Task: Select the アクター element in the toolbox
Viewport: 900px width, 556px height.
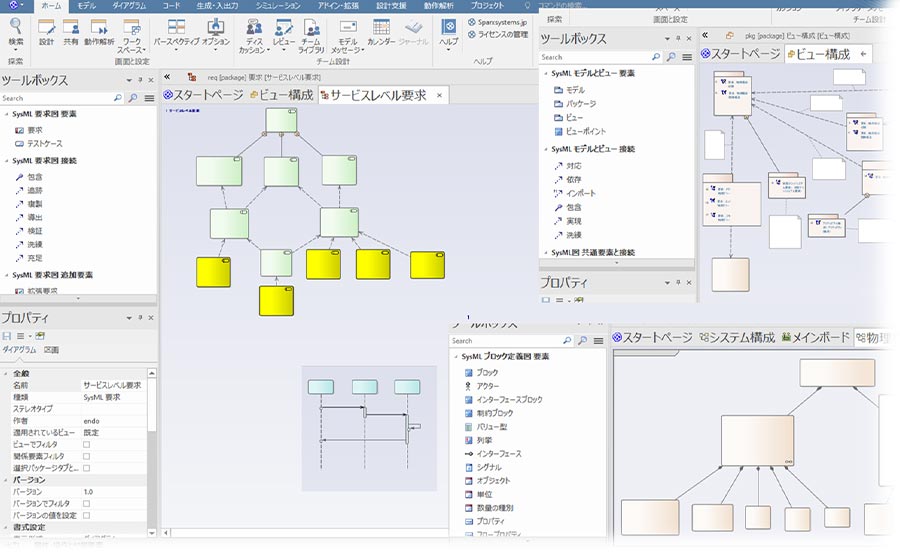Action: click(x=487, y=386)
